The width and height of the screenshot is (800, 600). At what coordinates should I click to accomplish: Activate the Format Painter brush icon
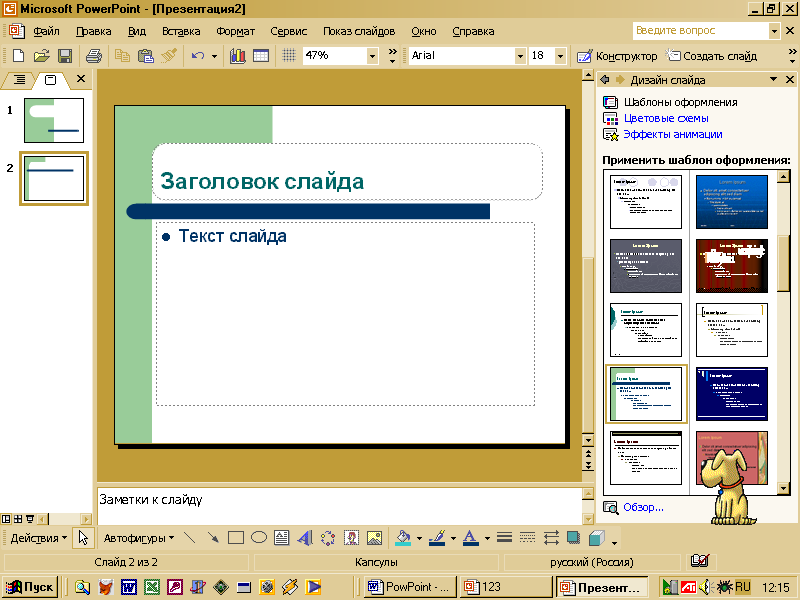pos(169,56)
